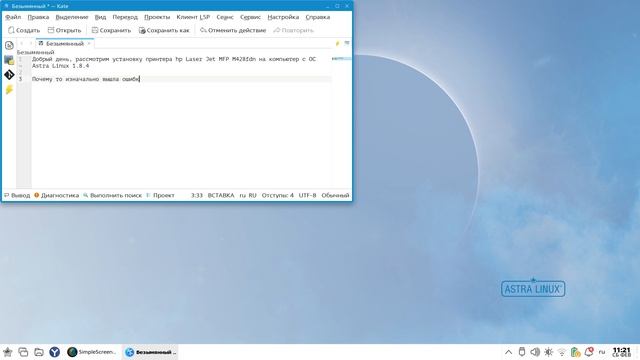
Task: Click the Сохранить как toolbar button
Action: [164, 30]
